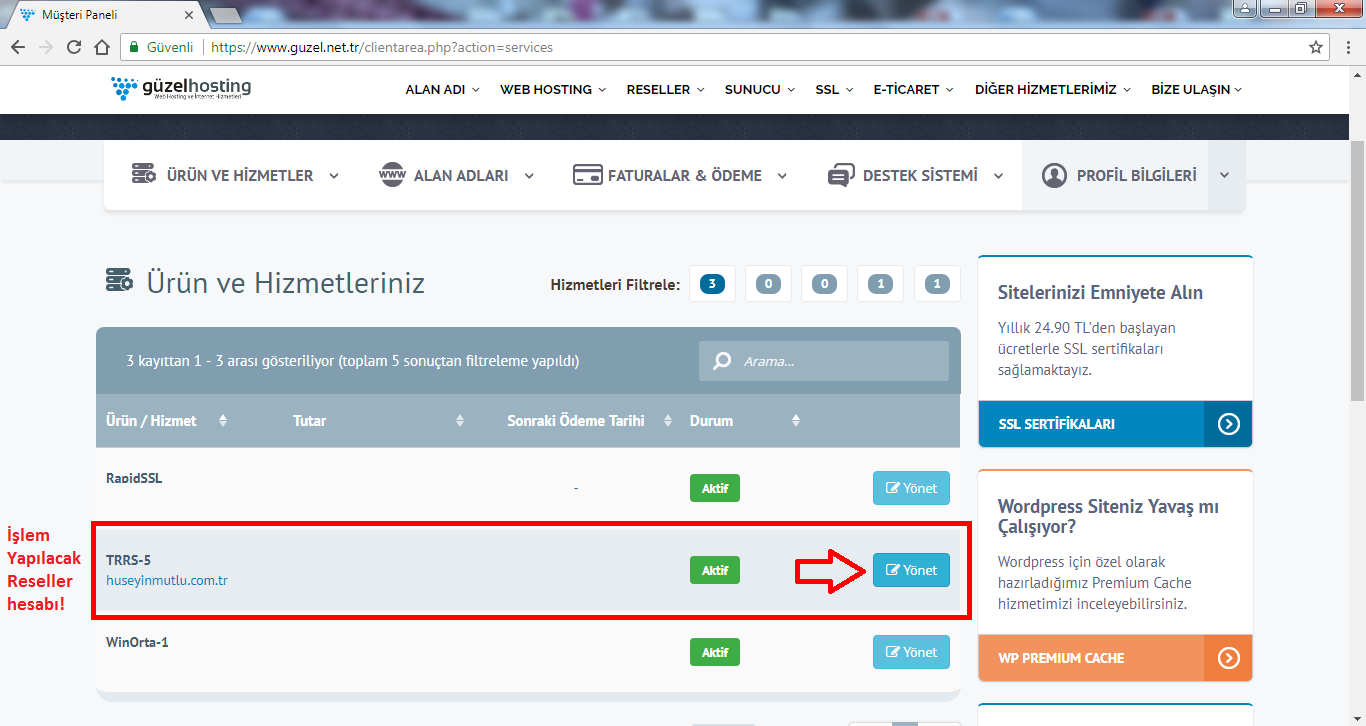Open Chrome three-dot menu

1347,47
